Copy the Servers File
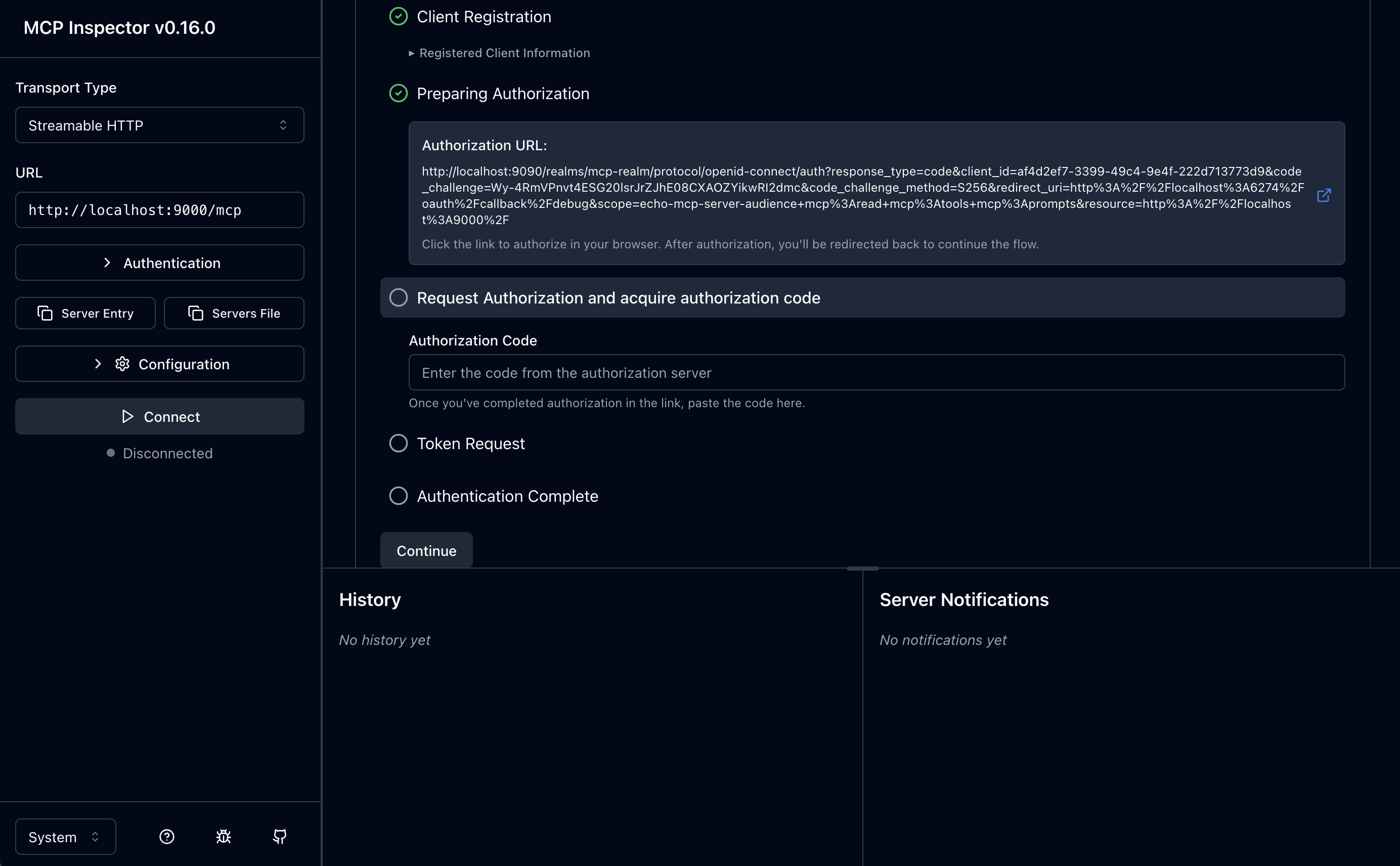This screenshot has height=866, width=1400. [x=234, y=313]
